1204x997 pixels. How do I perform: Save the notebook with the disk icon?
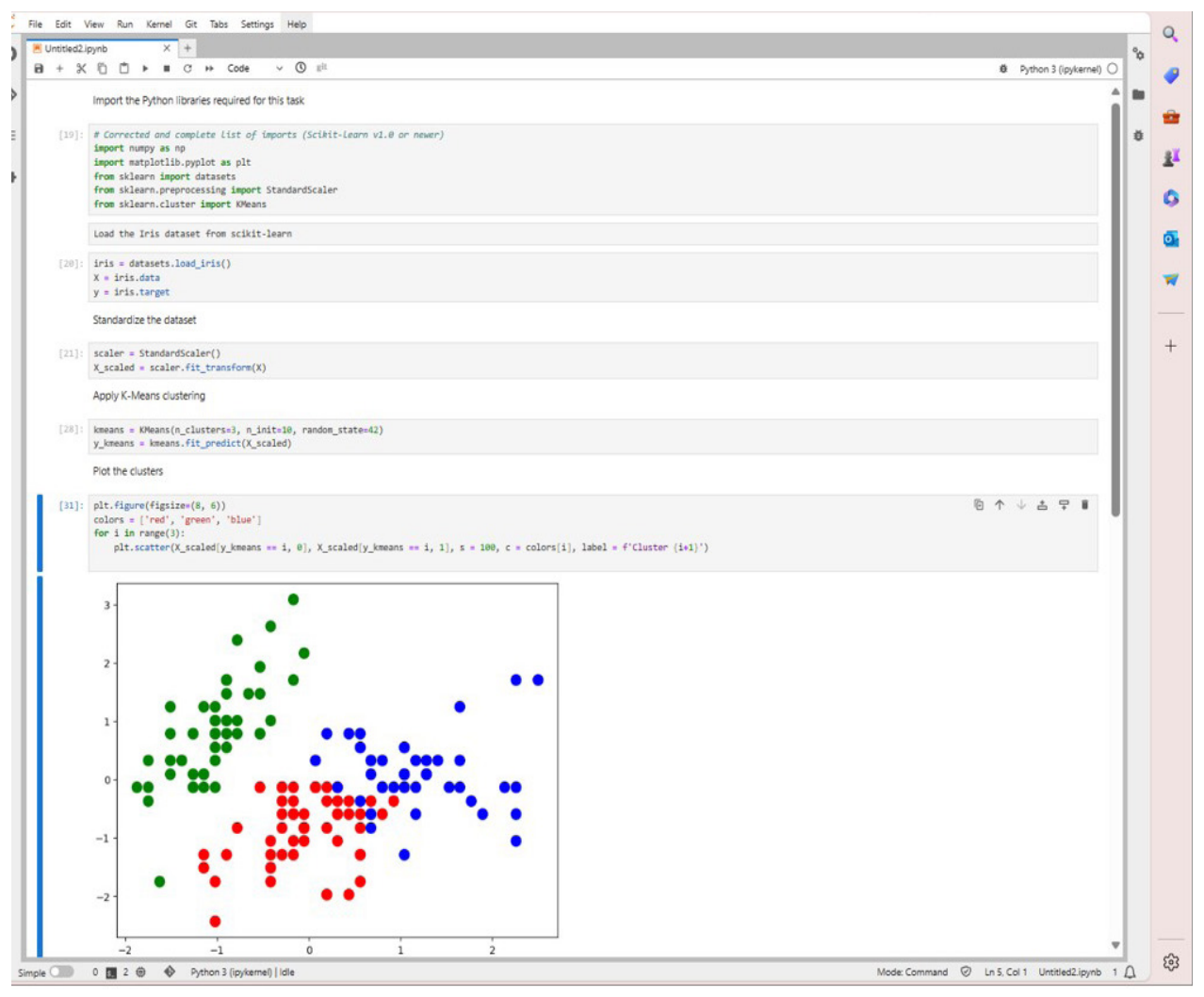point(39,69)
